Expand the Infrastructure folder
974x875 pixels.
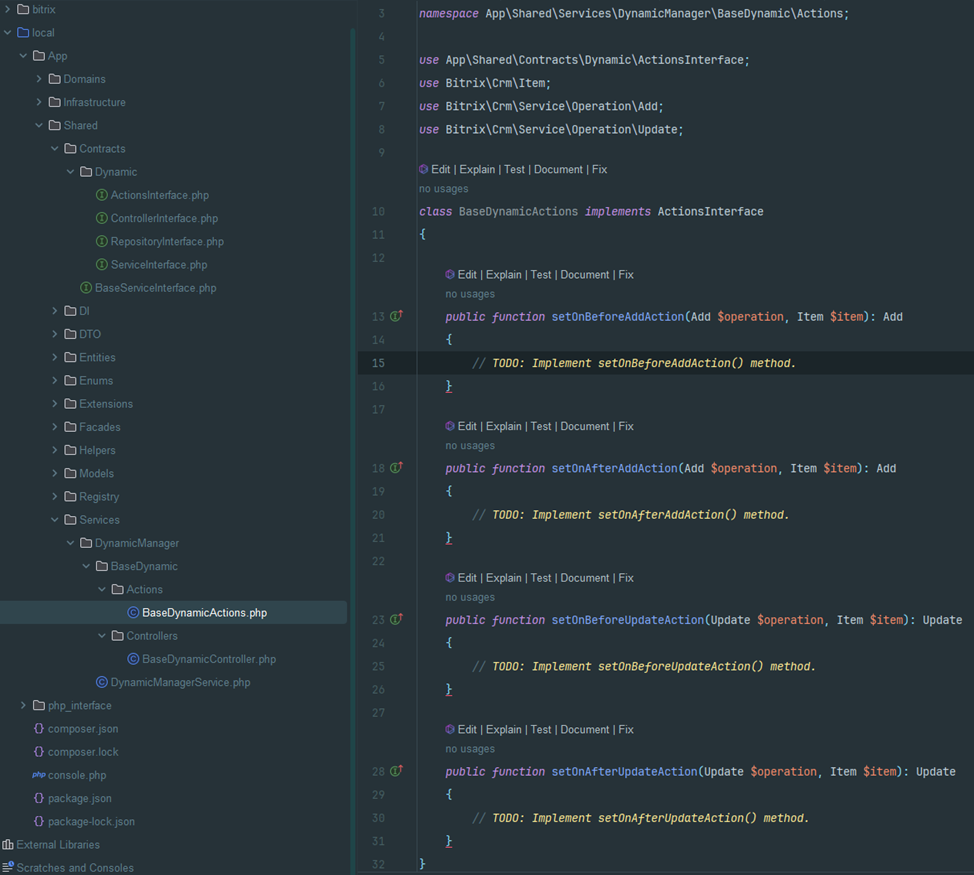pyautogui.click(x=39, y=102)
